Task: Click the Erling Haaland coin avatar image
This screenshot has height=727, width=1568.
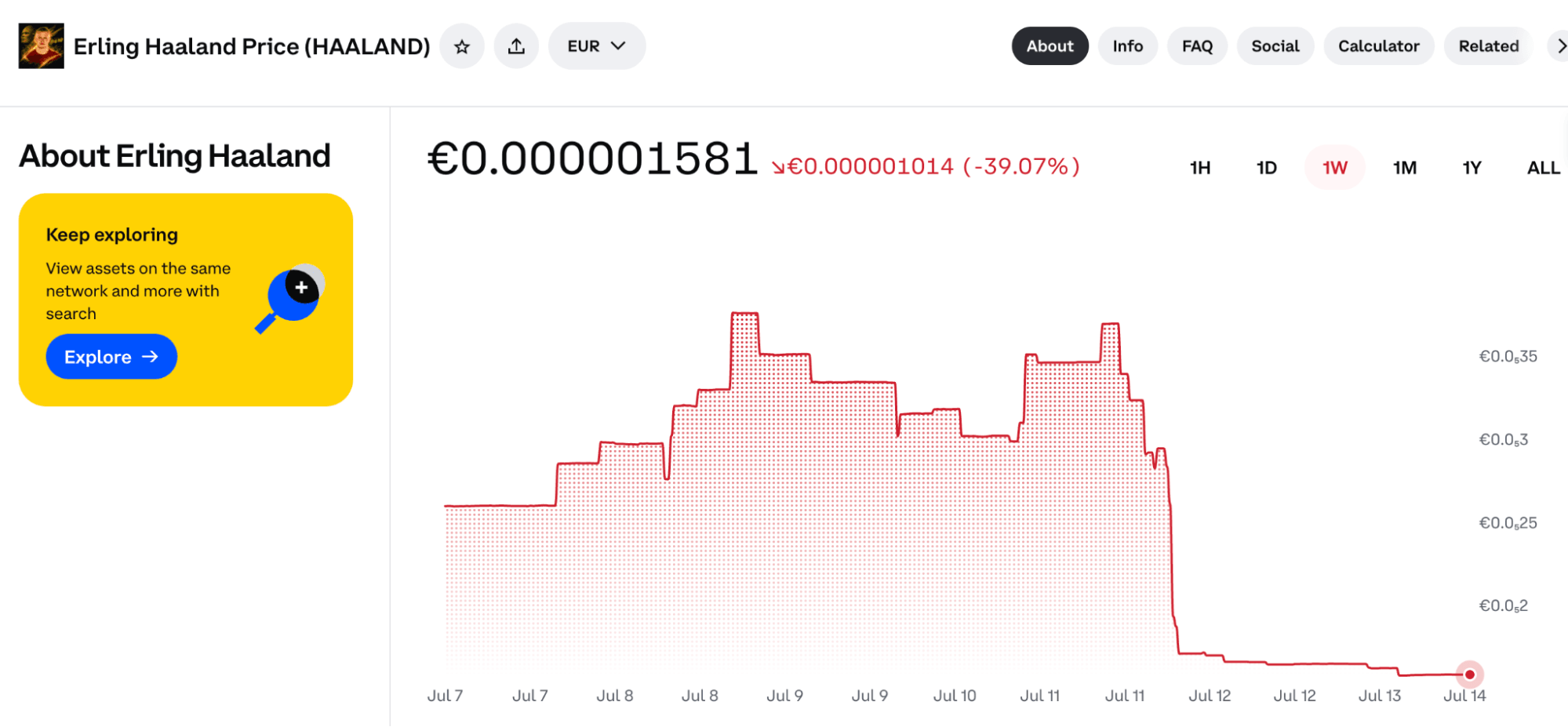Action: coord(42,46)
